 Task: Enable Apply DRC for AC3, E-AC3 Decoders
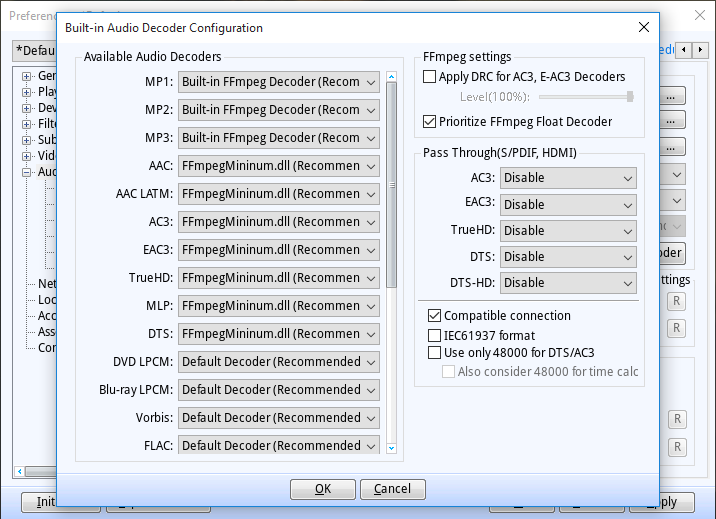coord(429,77)
